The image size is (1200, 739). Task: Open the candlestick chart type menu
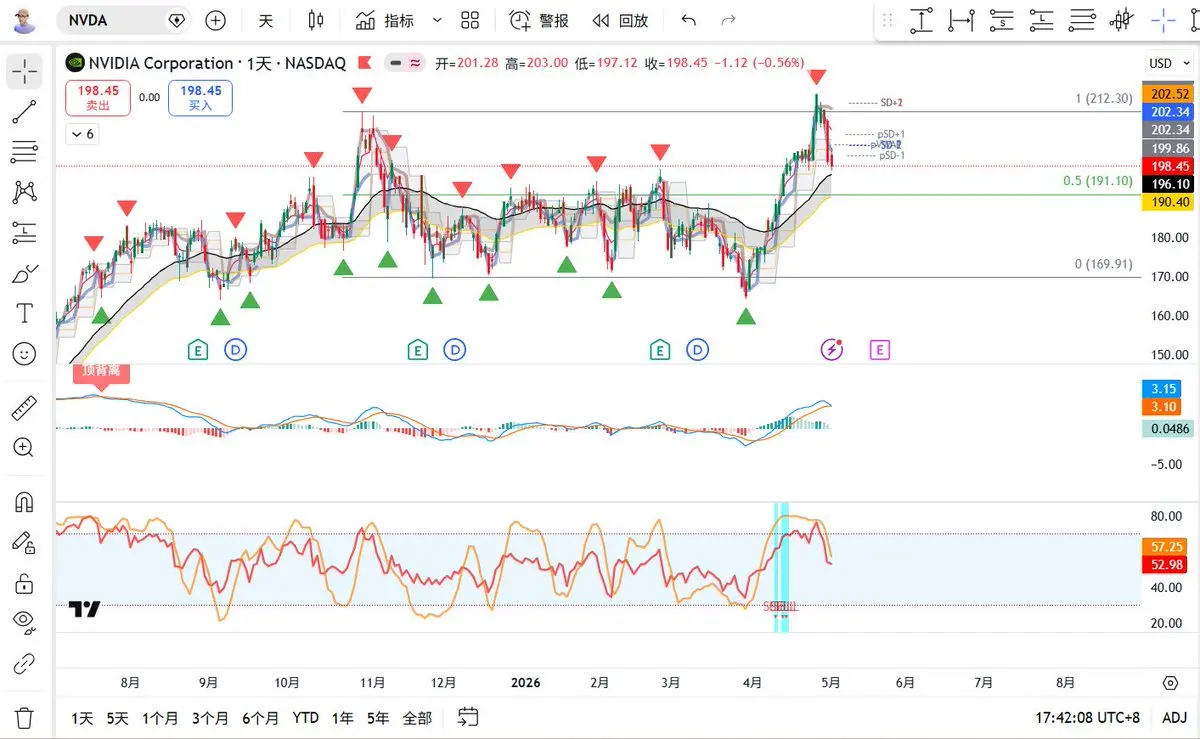pos(316,20)
